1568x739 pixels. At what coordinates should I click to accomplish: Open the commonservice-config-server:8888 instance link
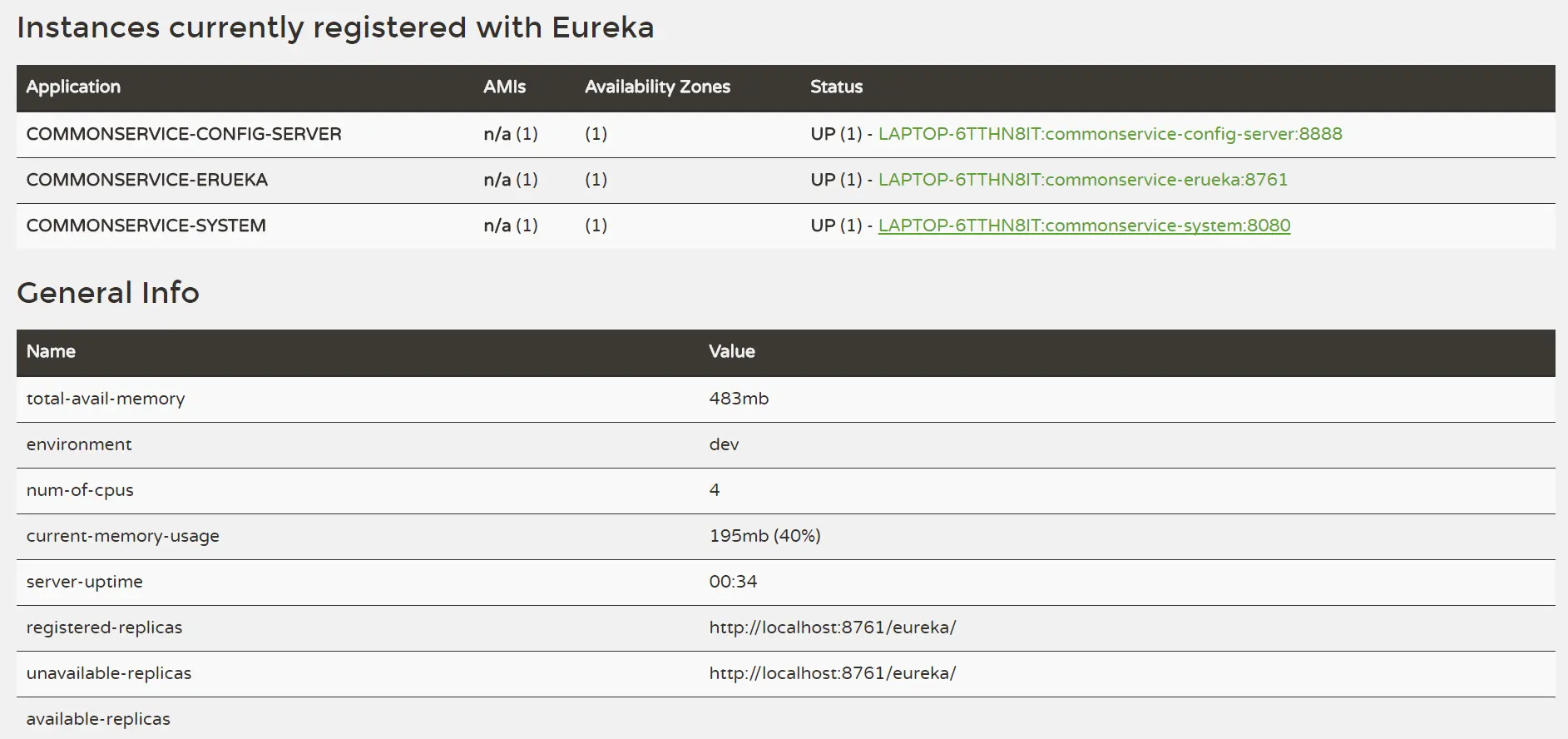(1110, 134)
